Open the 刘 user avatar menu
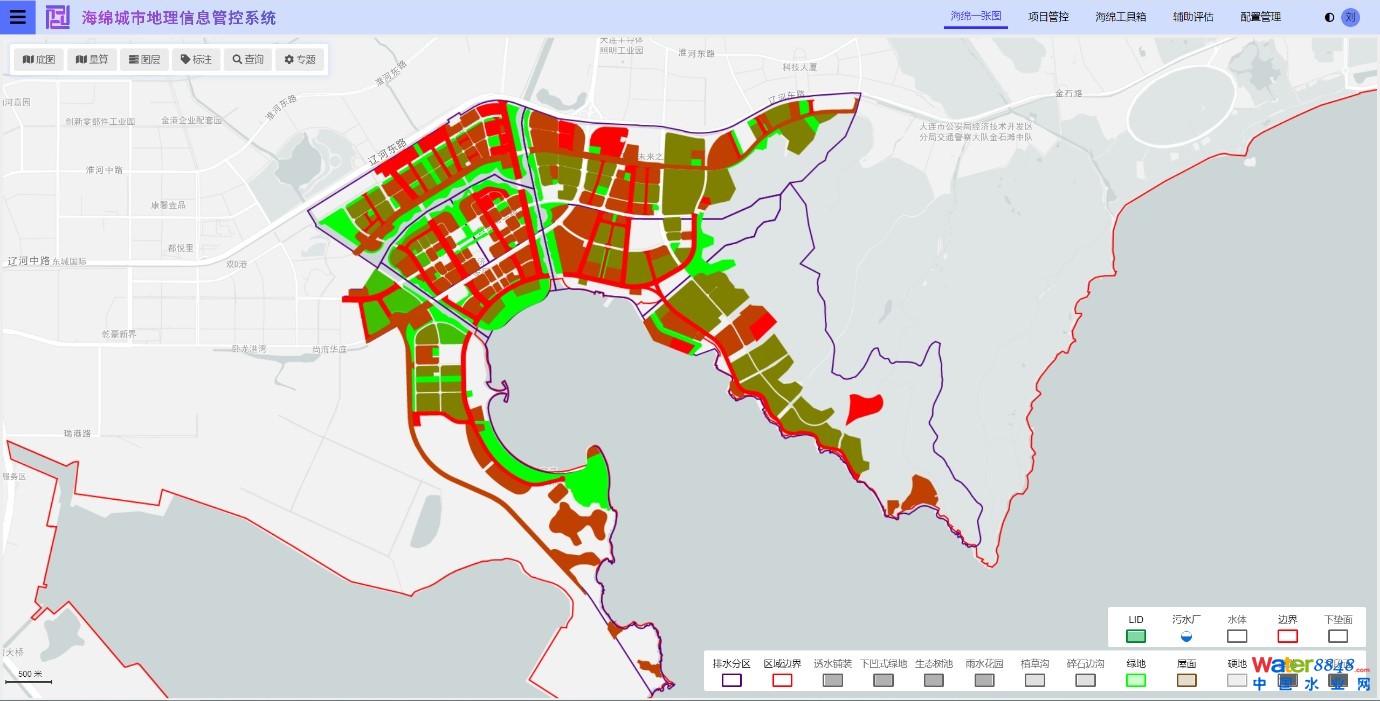The height and width of the screenshot is (701, 1380). [x=1350, y=17]
